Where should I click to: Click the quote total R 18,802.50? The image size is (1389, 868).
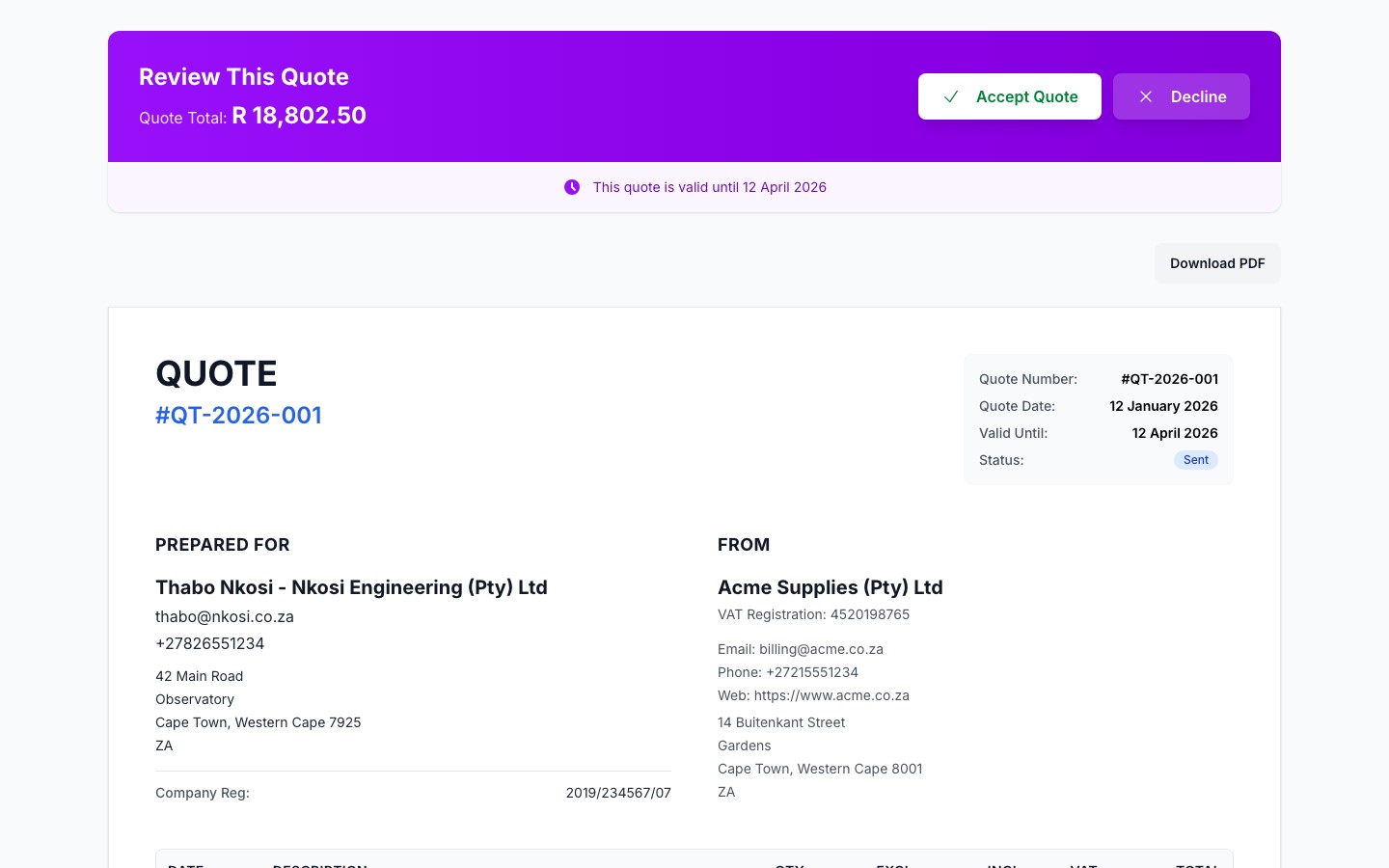[x=299, y=116]
